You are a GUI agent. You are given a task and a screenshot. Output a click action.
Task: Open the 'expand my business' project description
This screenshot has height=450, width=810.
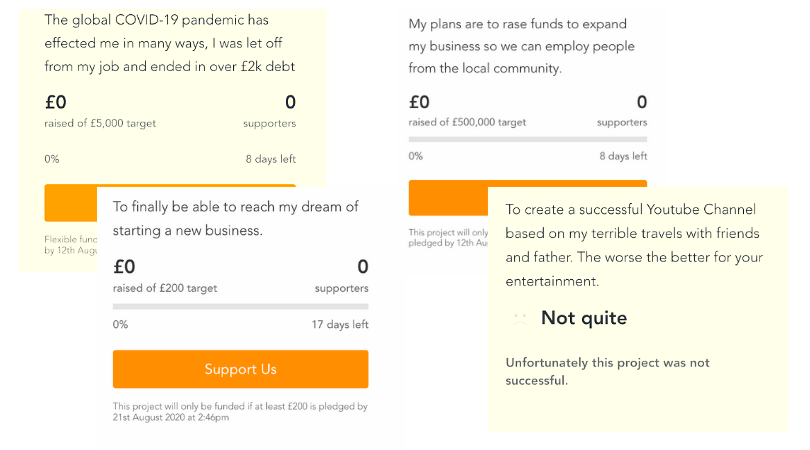[x=521, y=46]
